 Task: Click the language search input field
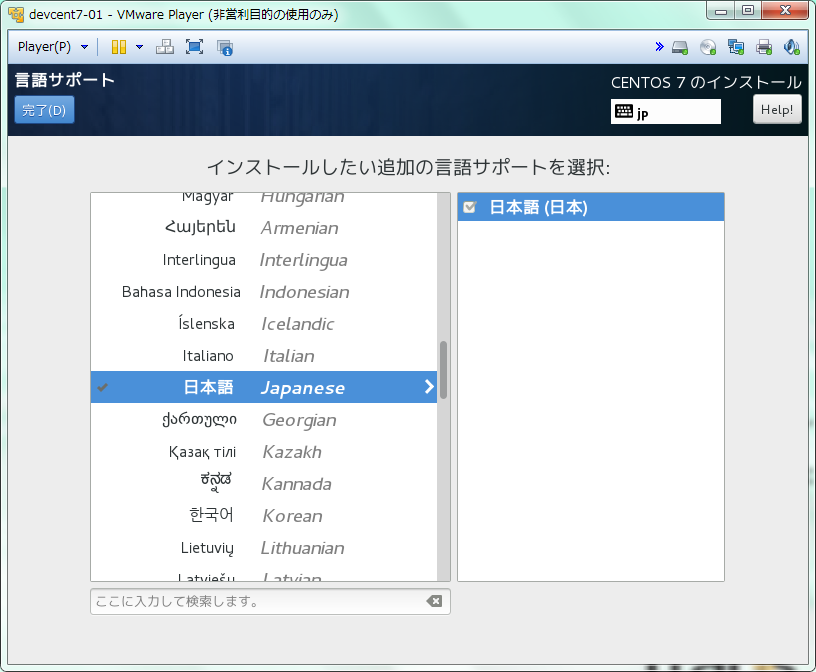pos(255,601)
